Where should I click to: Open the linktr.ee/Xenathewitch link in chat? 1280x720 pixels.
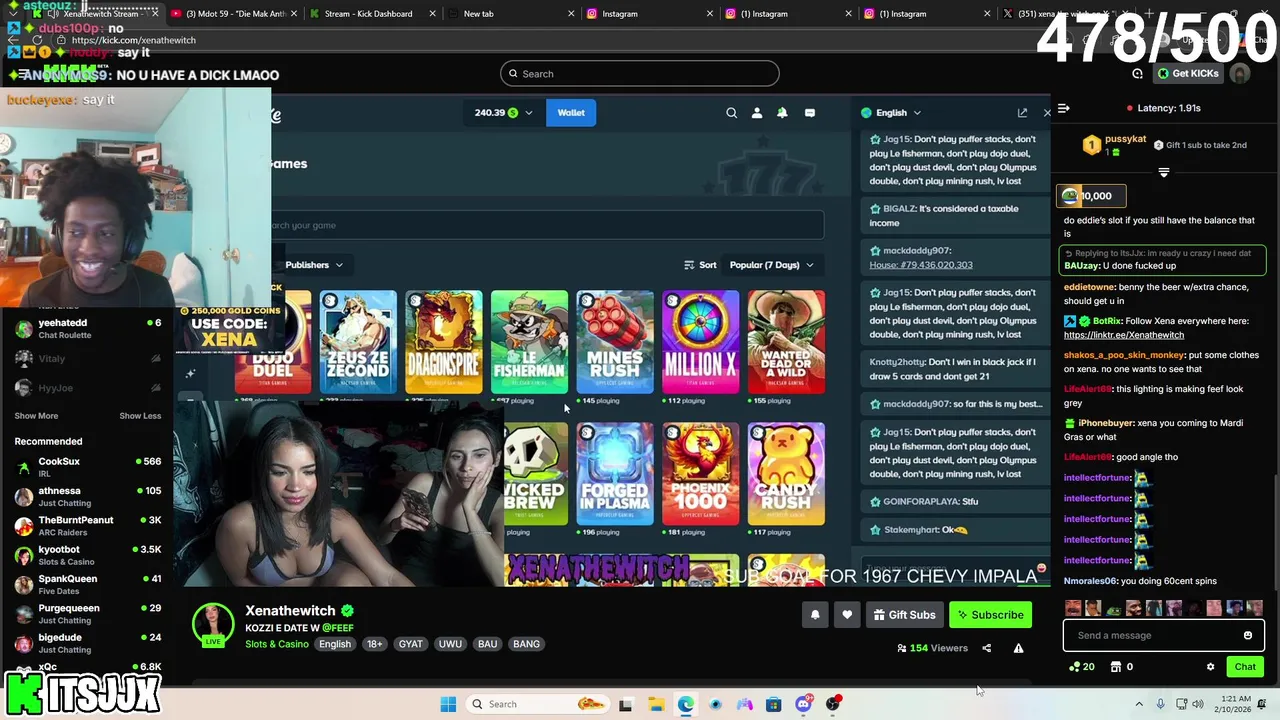click(1124, 335)
